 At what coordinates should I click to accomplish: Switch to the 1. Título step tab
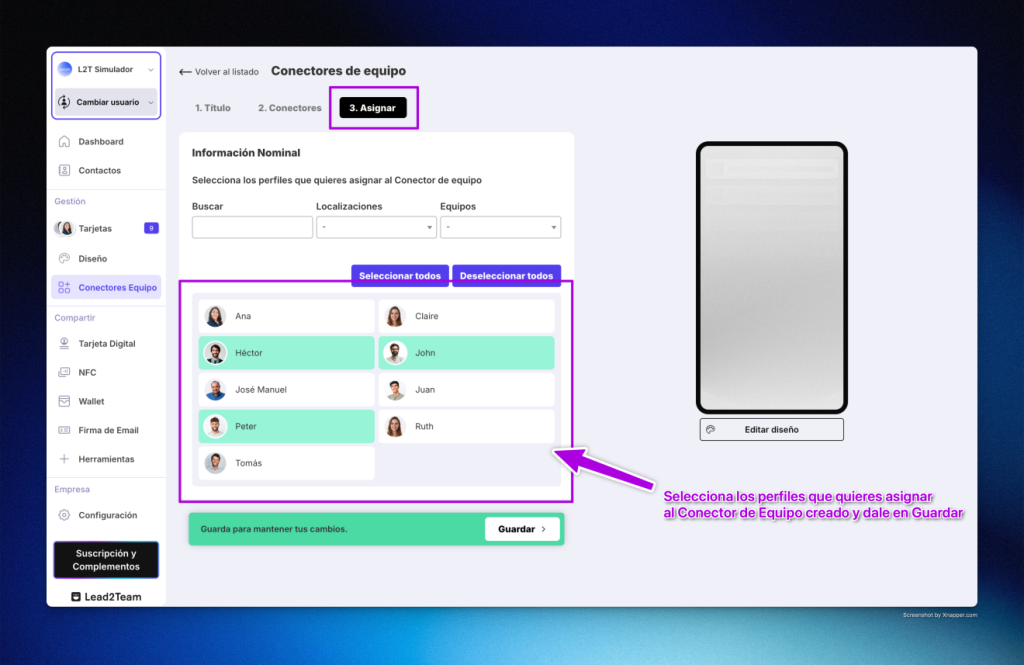tap(213, 108)
